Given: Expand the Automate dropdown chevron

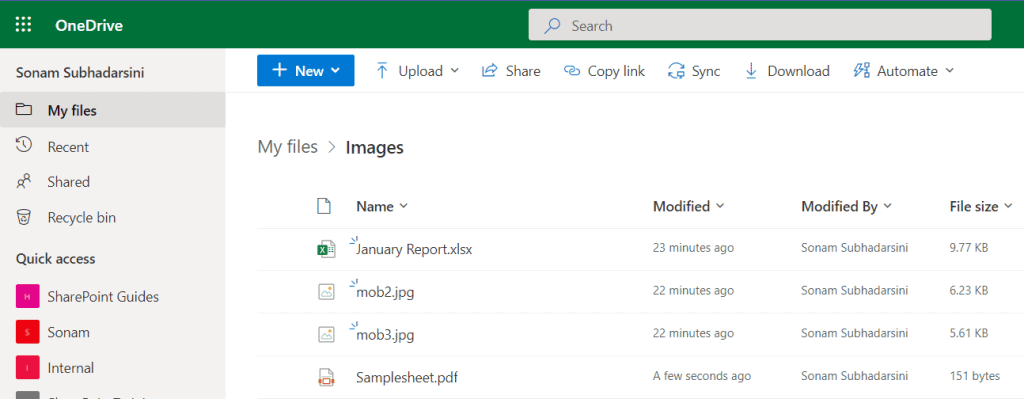Looking at the screenshot, I should click(x=949, y=71).
